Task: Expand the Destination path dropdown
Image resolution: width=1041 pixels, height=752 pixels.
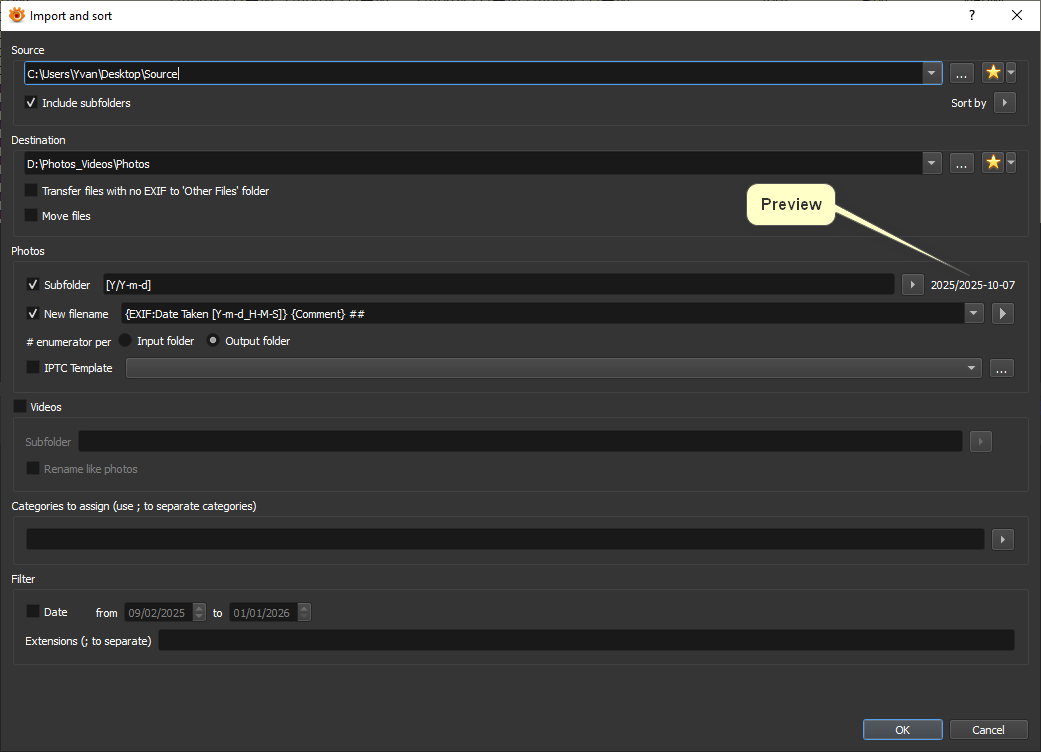Action: point(931,163)
